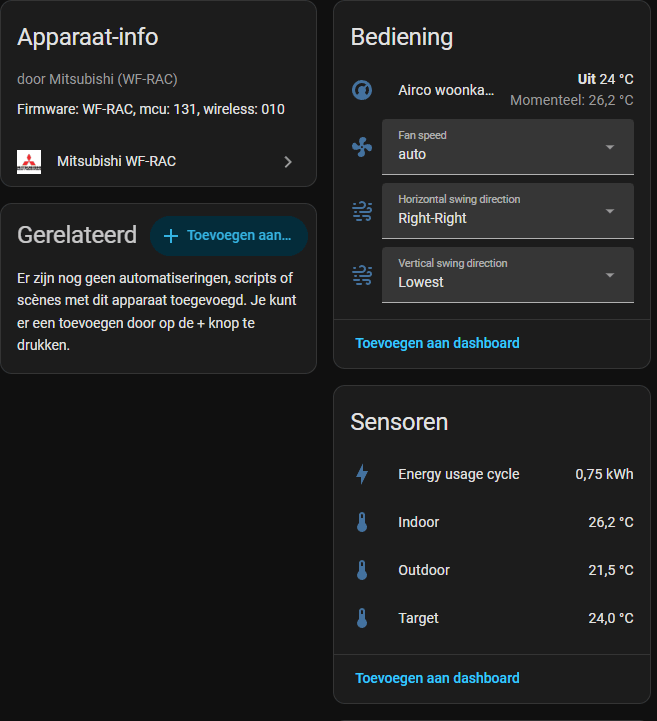
Task: Click the lightning bolt energy icon
Action: [x=362, y=474]
